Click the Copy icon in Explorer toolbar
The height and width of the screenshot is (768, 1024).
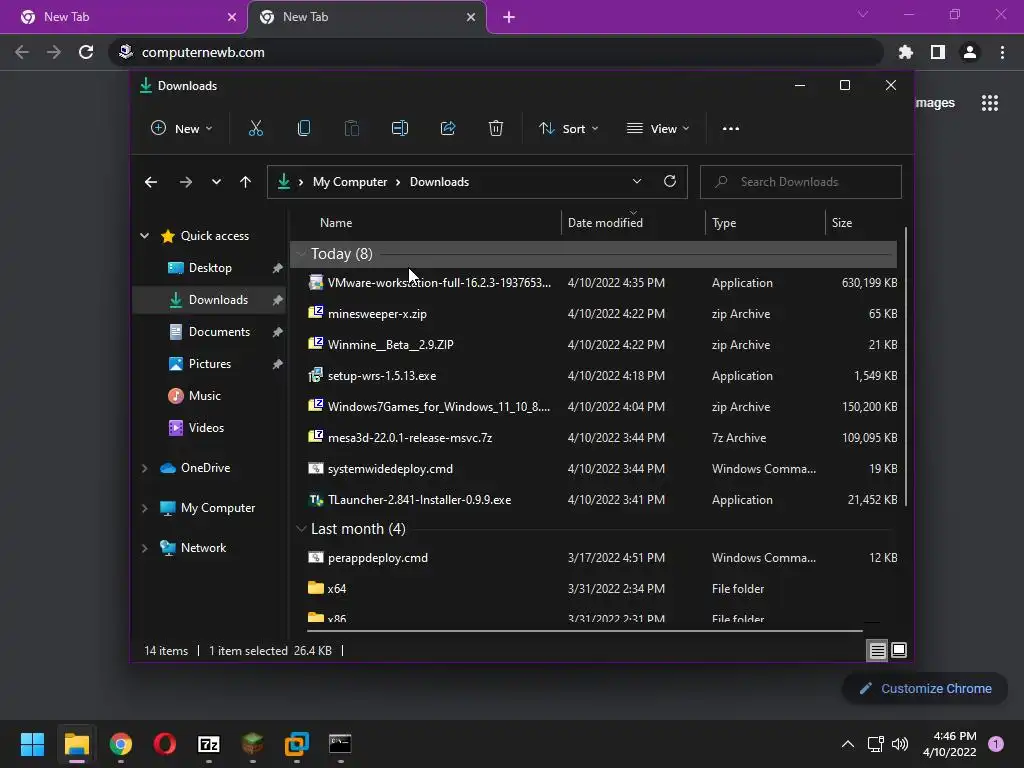pos(304,129)
